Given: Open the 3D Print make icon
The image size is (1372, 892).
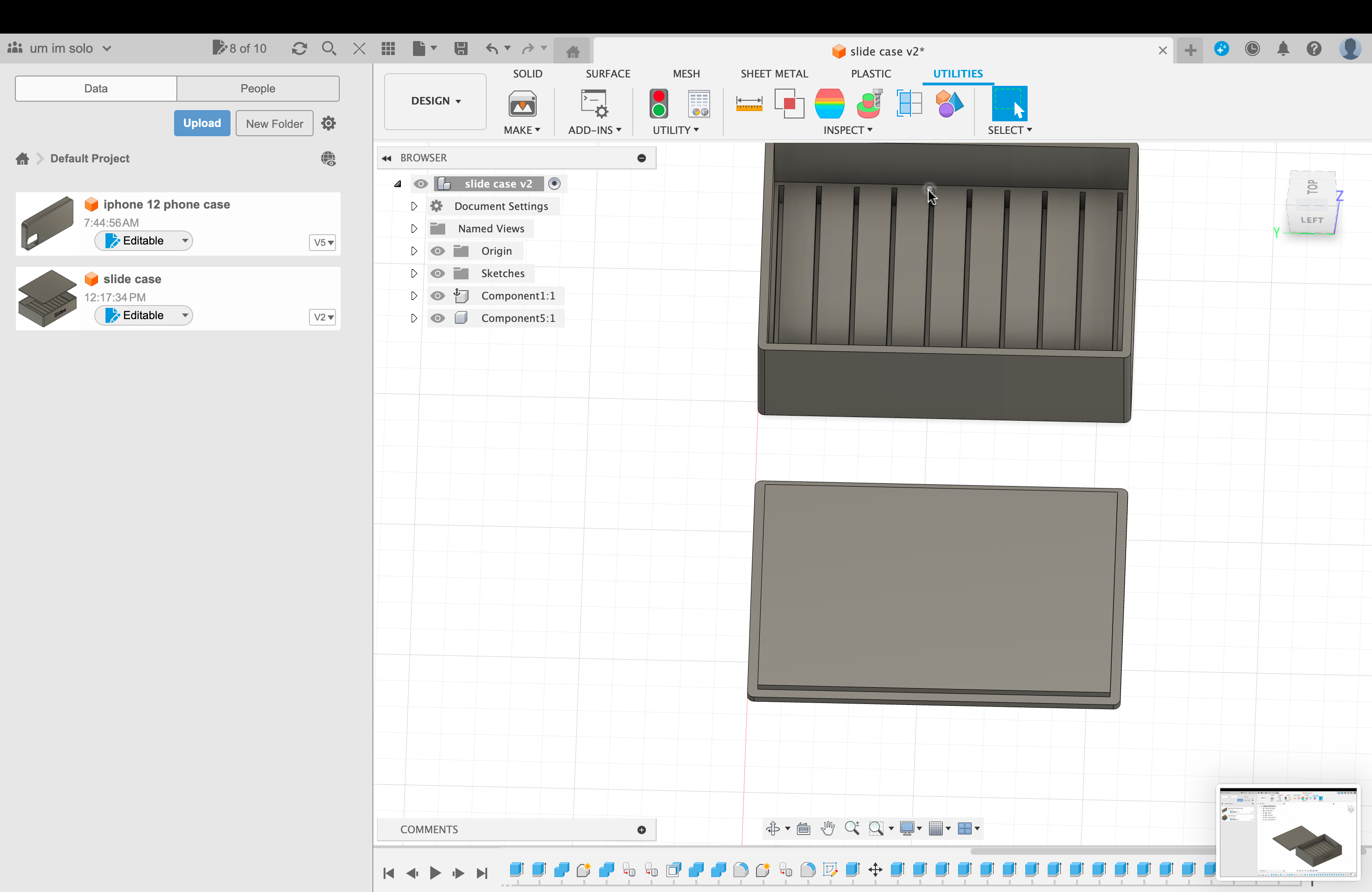Looking at the screenshot, I should point(522,104).
